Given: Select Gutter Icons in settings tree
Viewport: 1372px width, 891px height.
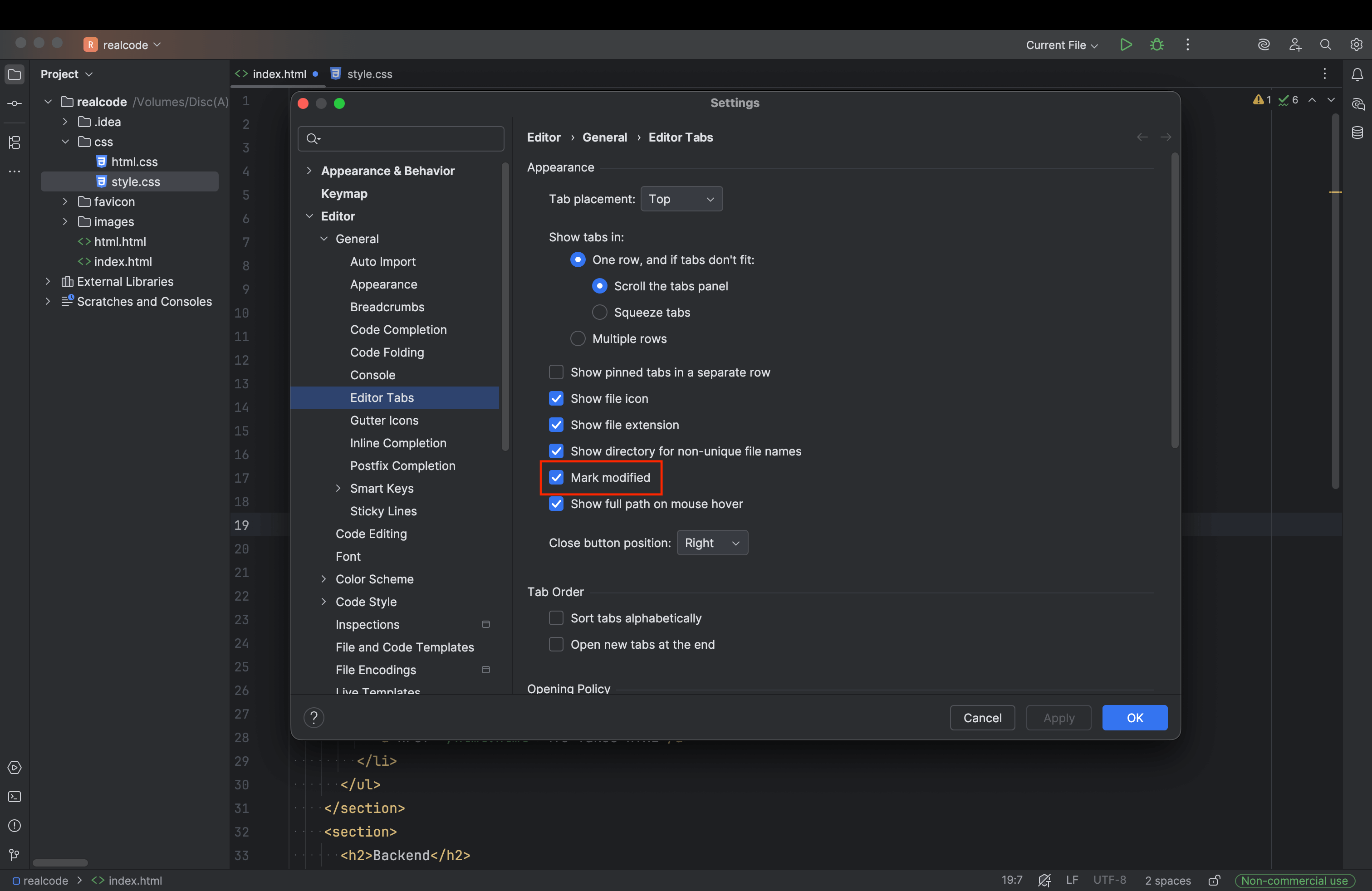Looking at the screenshot, I should click(384, 420).
